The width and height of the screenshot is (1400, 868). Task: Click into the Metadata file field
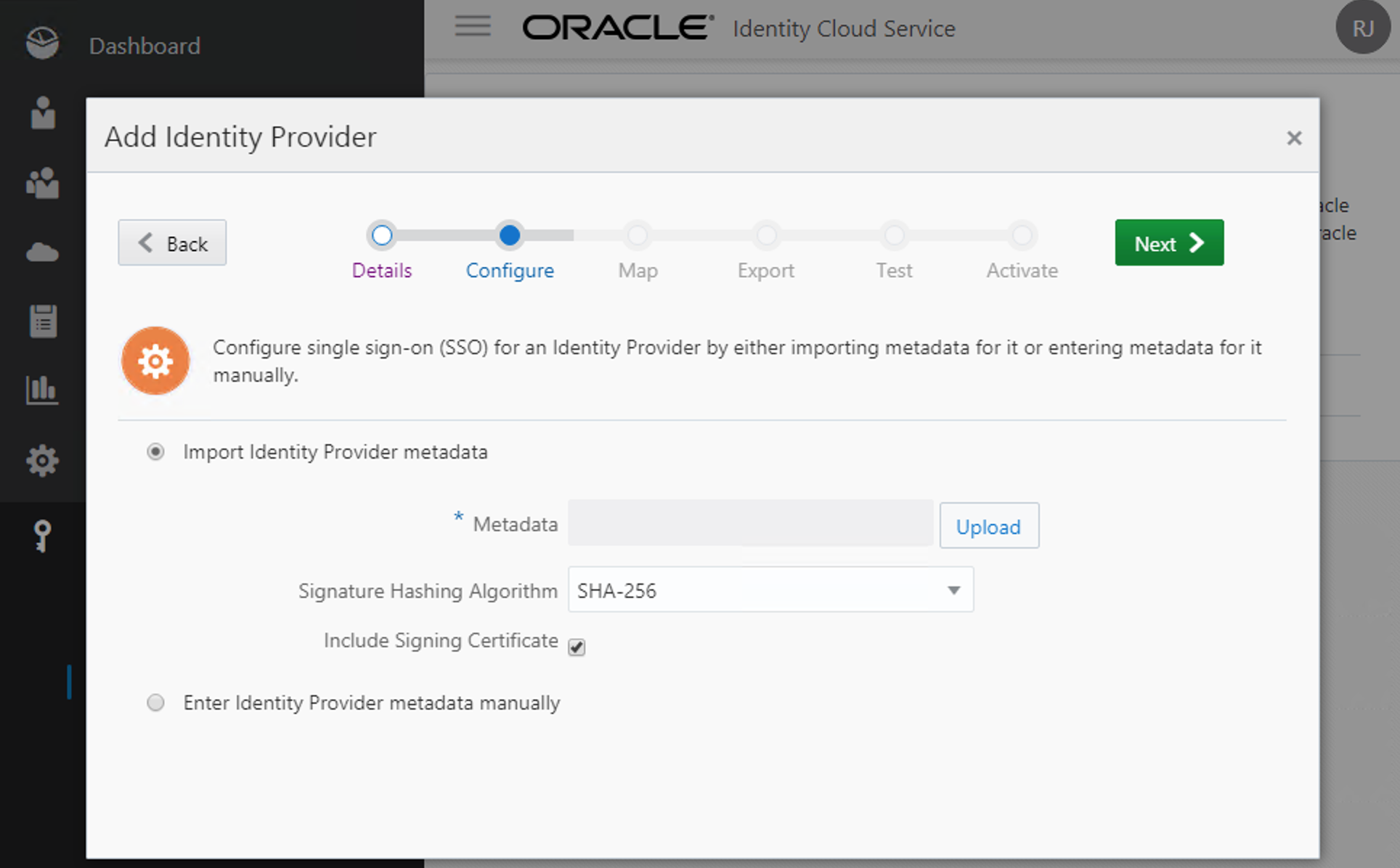point(750,523)
